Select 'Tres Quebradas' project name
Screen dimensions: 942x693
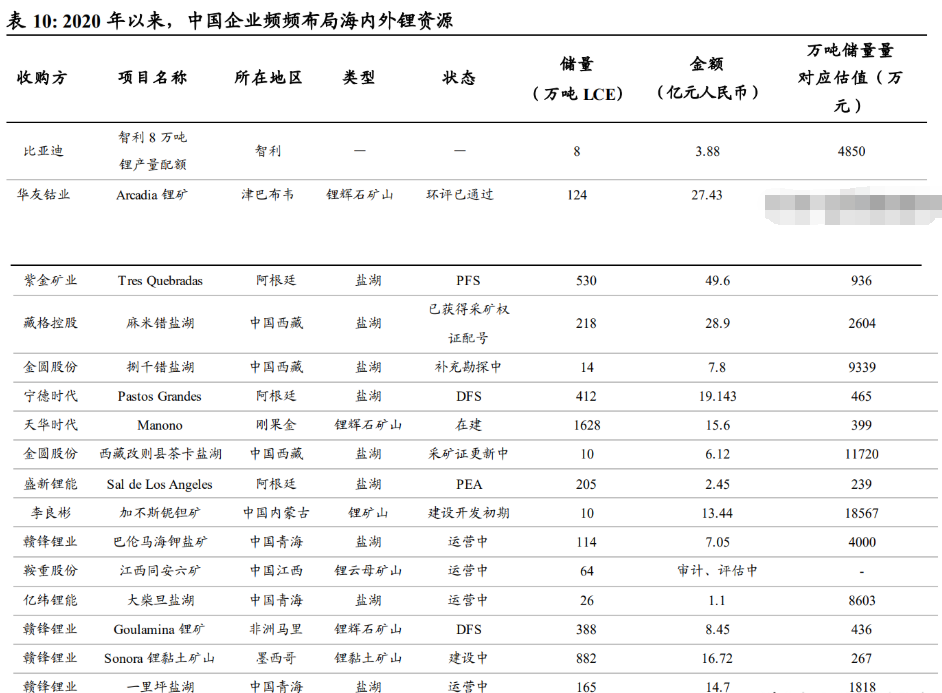pyautogui.click(x=160, y=280)
